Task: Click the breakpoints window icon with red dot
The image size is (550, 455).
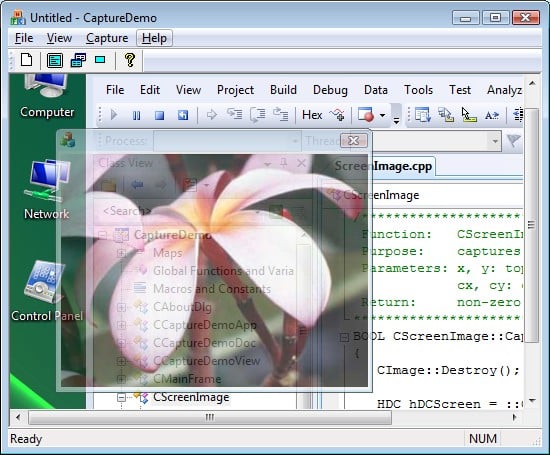Action: click(366, 115)
